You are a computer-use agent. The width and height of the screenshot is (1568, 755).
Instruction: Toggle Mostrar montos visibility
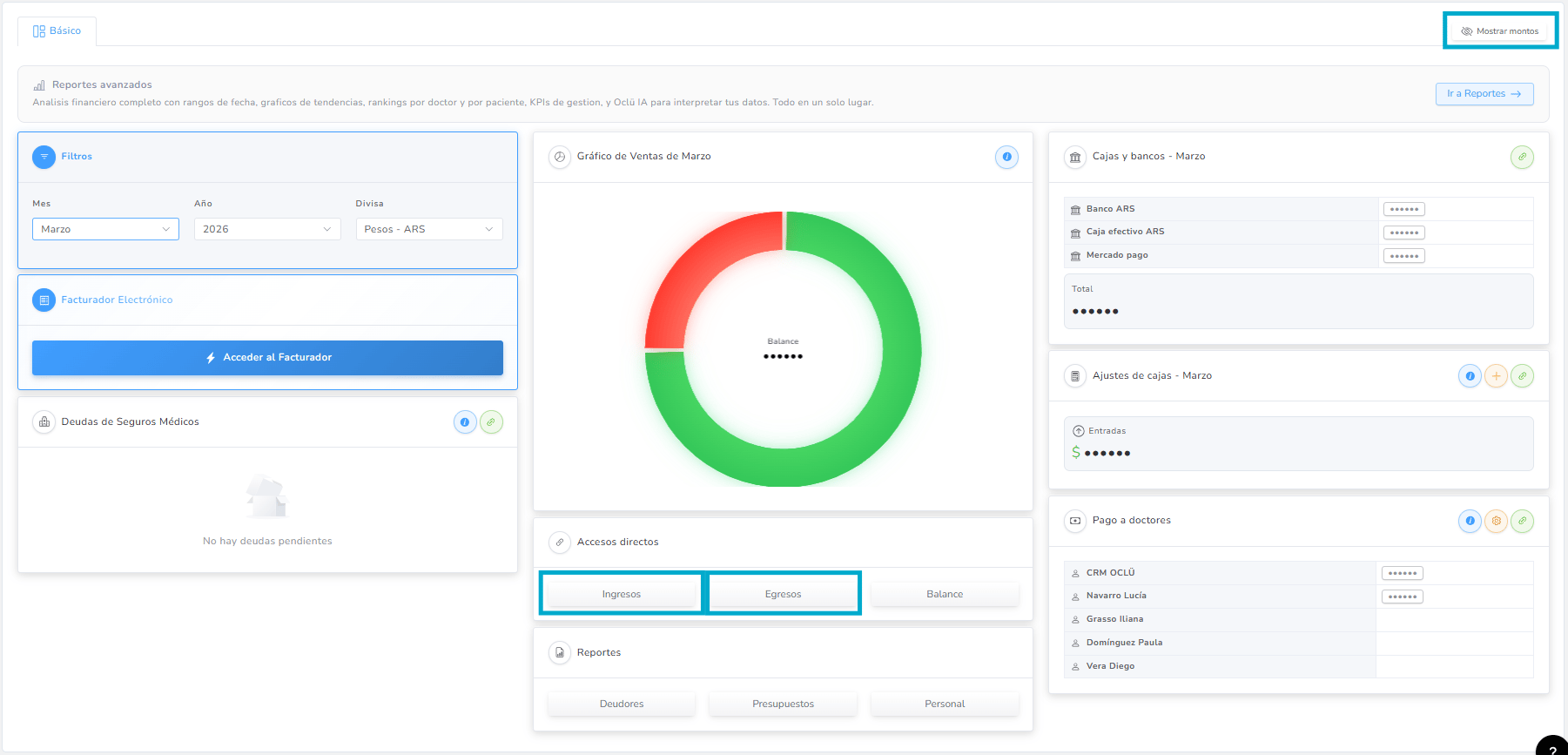point(1500,31)
